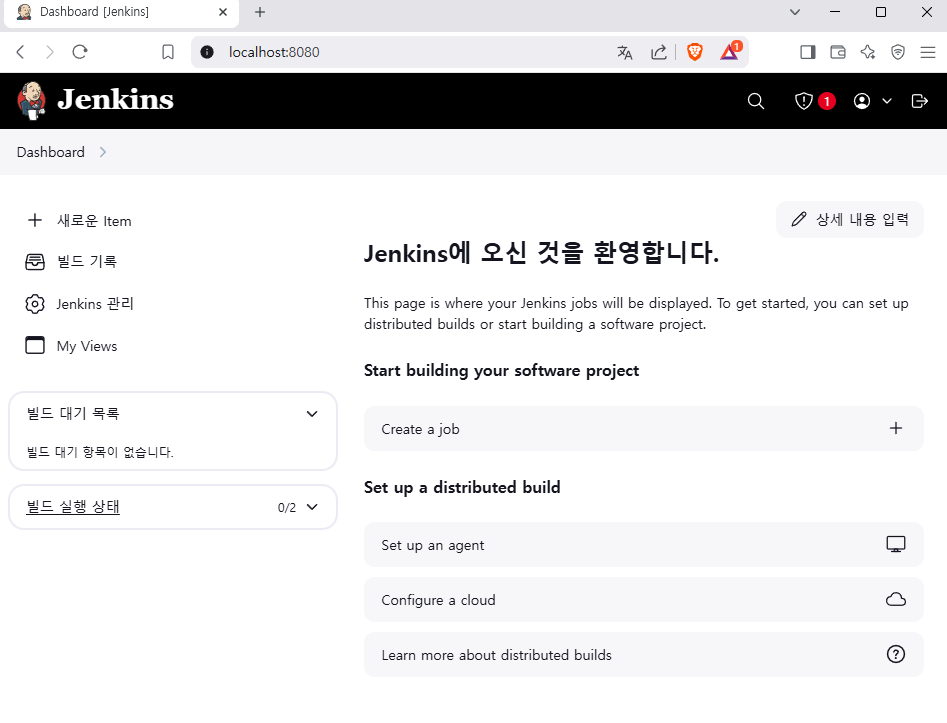Click the 상세 내용 입력 button

(x=849, y=219)
